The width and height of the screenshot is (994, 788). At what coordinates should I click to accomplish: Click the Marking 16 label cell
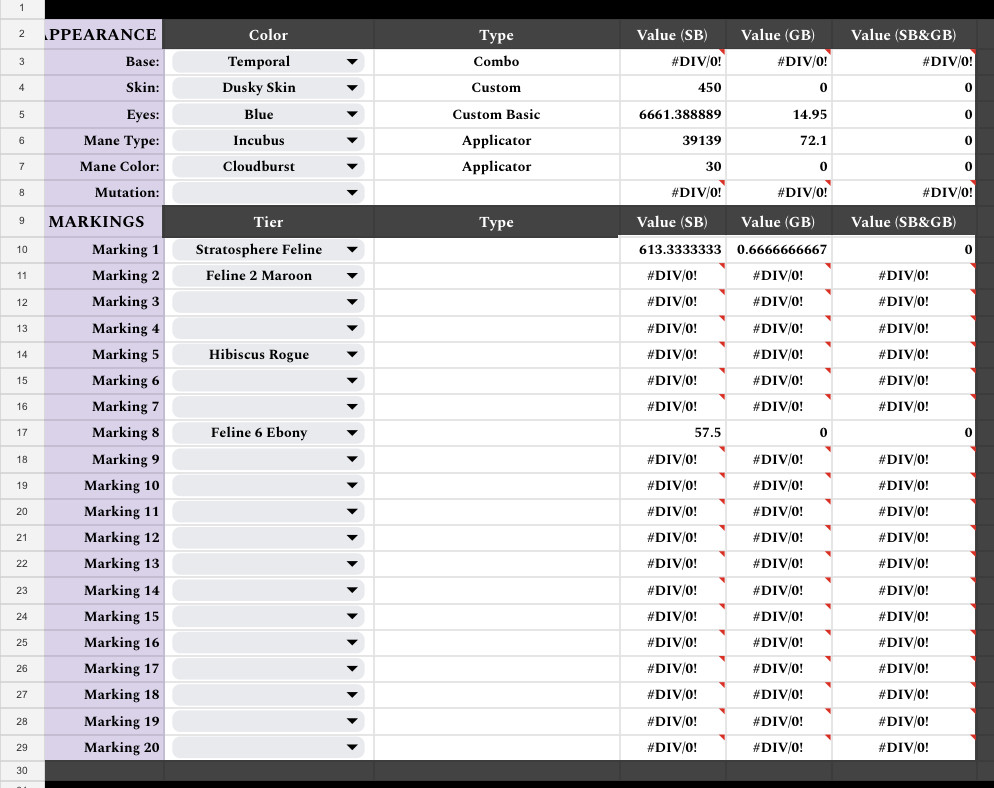(104, 642)
